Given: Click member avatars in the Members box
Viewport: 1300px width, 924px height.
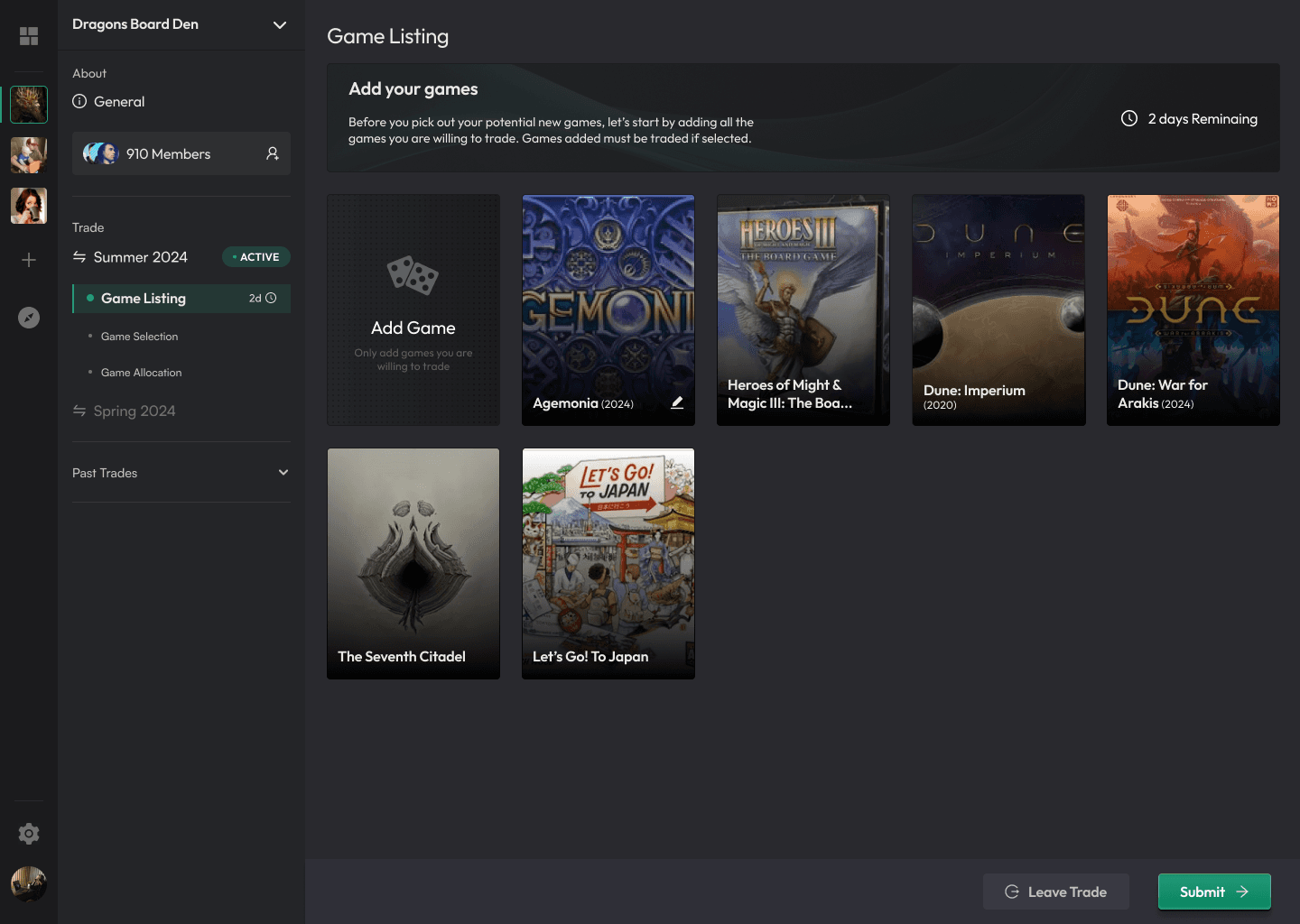Looking at the screenshot, I should [101, 153].
